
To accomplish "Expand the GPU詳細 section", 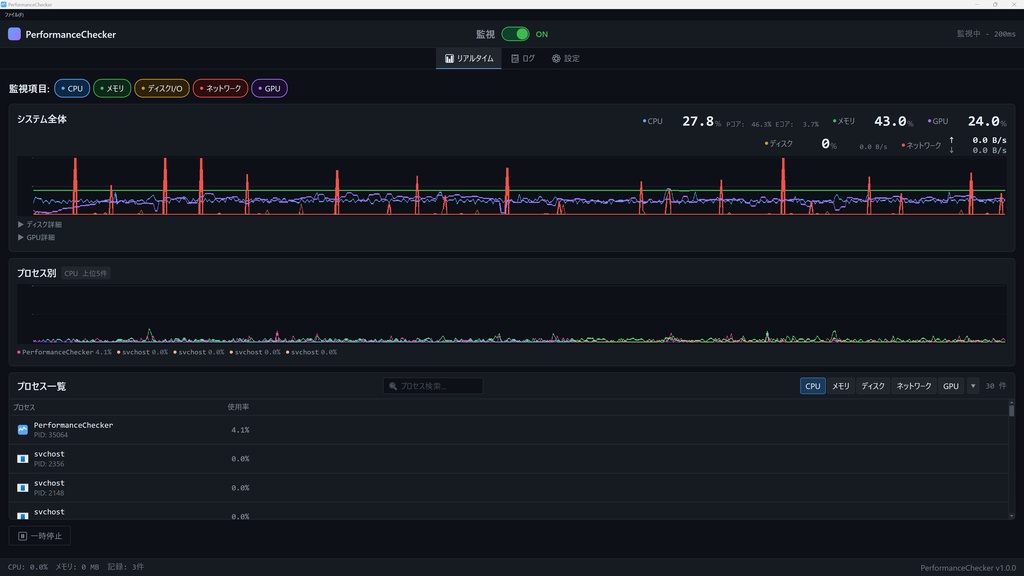I will click(37, 237).
